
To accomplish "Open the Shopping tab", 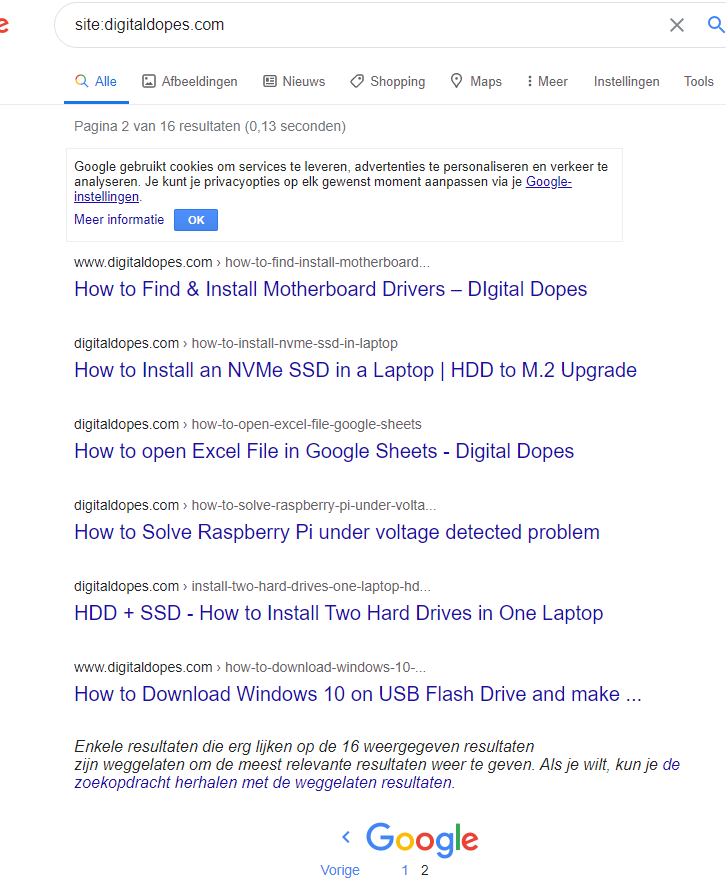I will click(387, 81).
